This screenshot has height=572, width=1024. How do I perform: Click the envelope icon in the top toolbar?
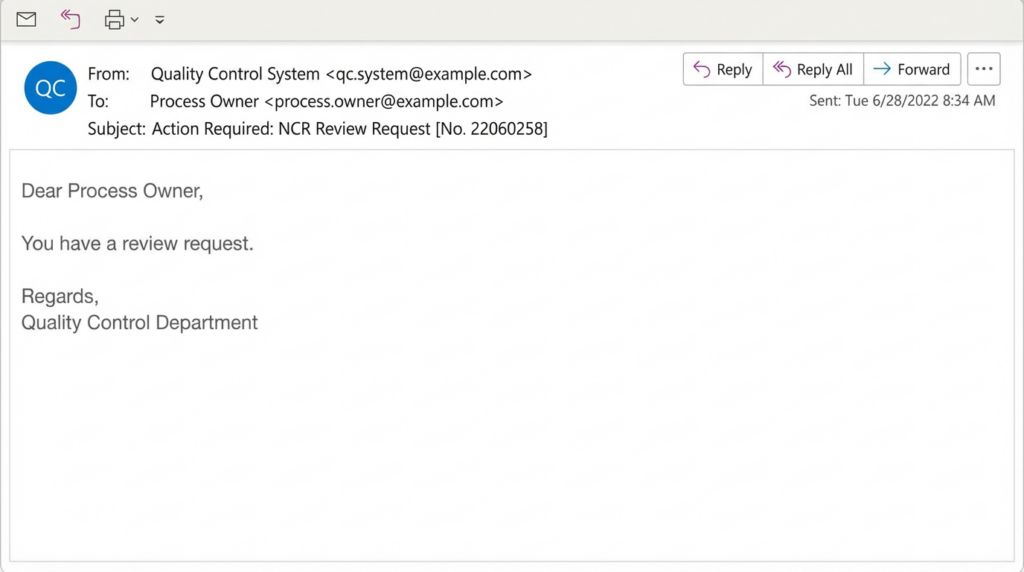tap(26, 19)
